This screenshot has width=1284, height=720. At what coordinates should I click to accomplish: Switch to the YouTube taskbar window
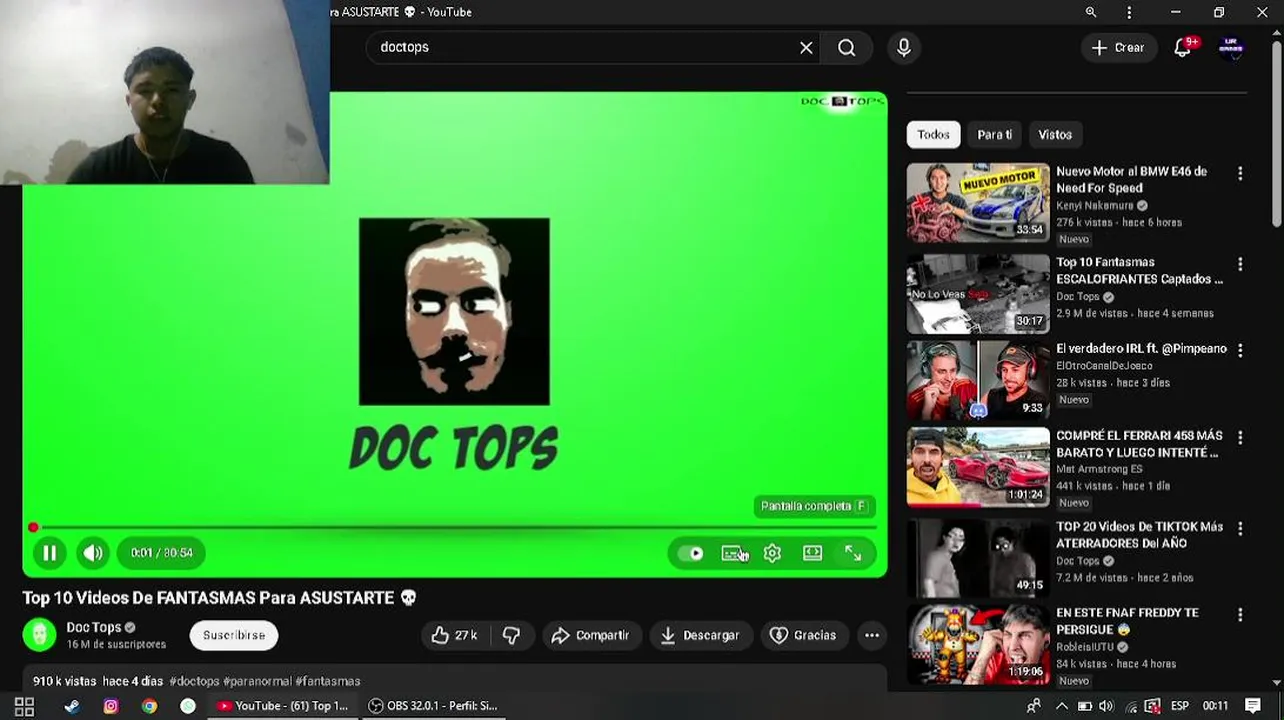283,706
